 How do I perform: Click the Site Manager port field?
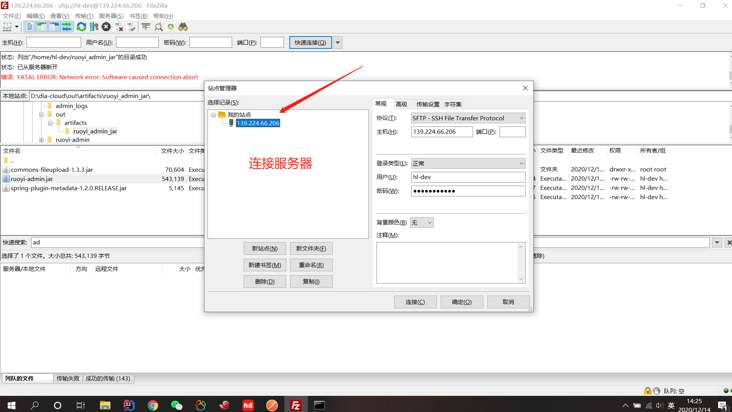512,132
